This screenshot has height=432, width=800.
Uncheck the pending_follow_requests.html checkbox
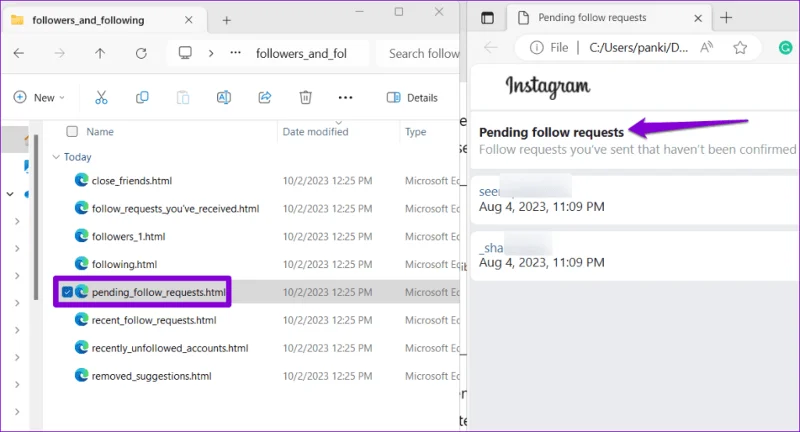coord(67,292)
